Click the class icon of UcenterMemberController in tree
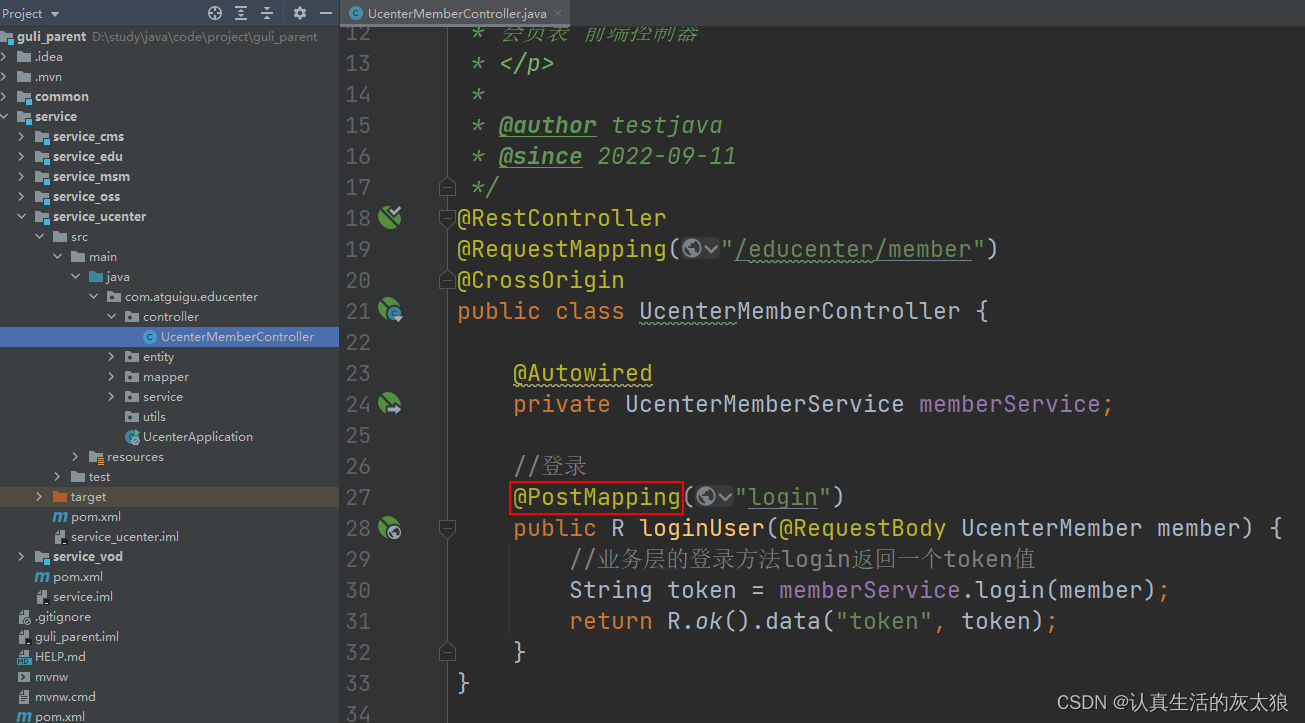 pos(150,337)
